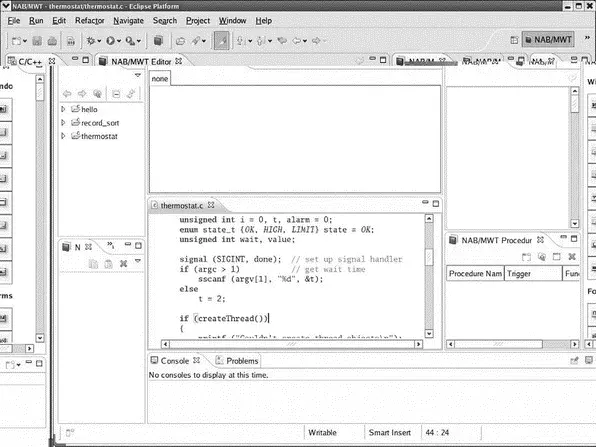Toggle Link with Editor in project view
596x447 pixels.
click(131, 94)
